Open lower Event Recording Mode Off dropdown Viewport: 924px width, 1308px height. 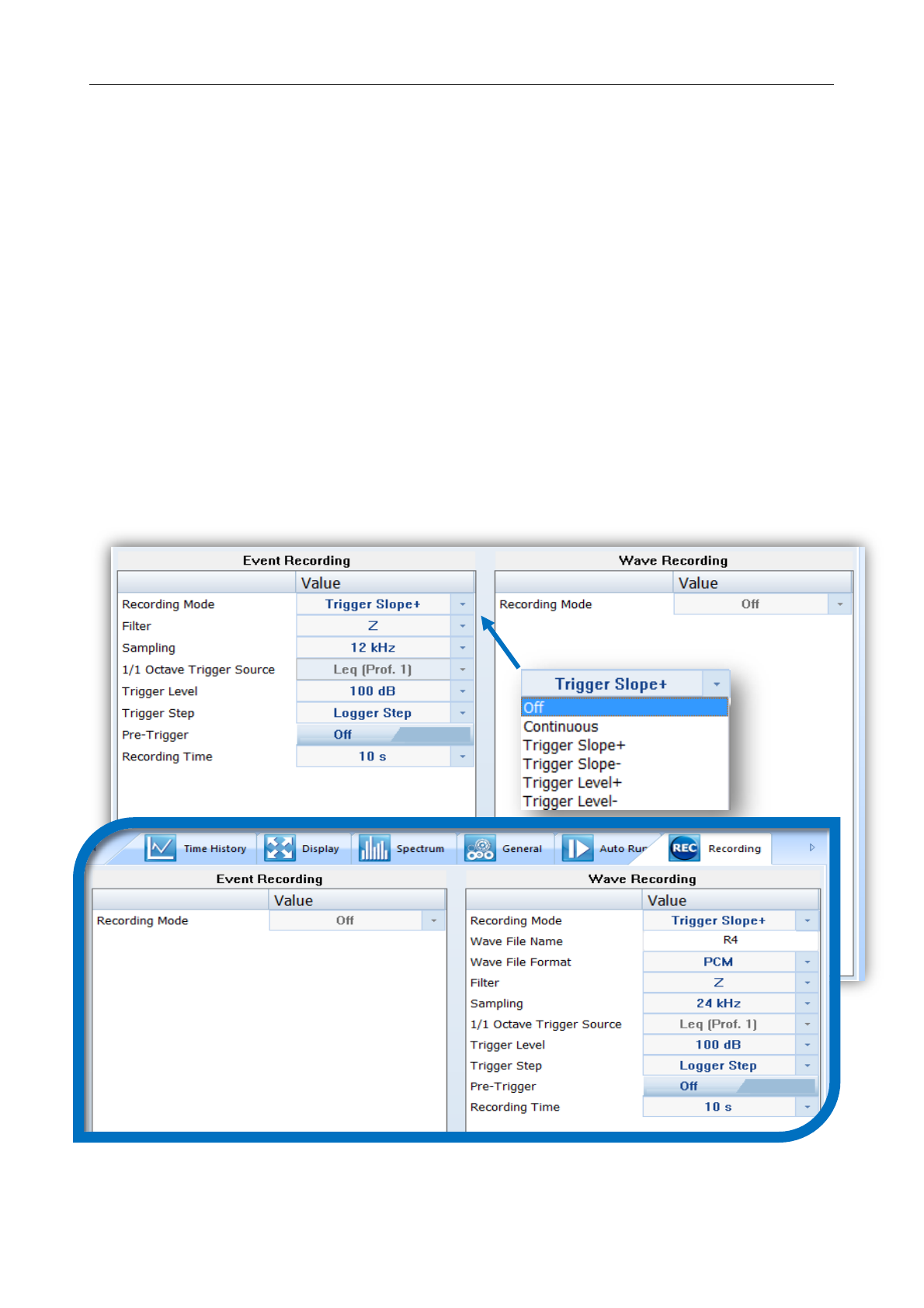click(434, 920)
